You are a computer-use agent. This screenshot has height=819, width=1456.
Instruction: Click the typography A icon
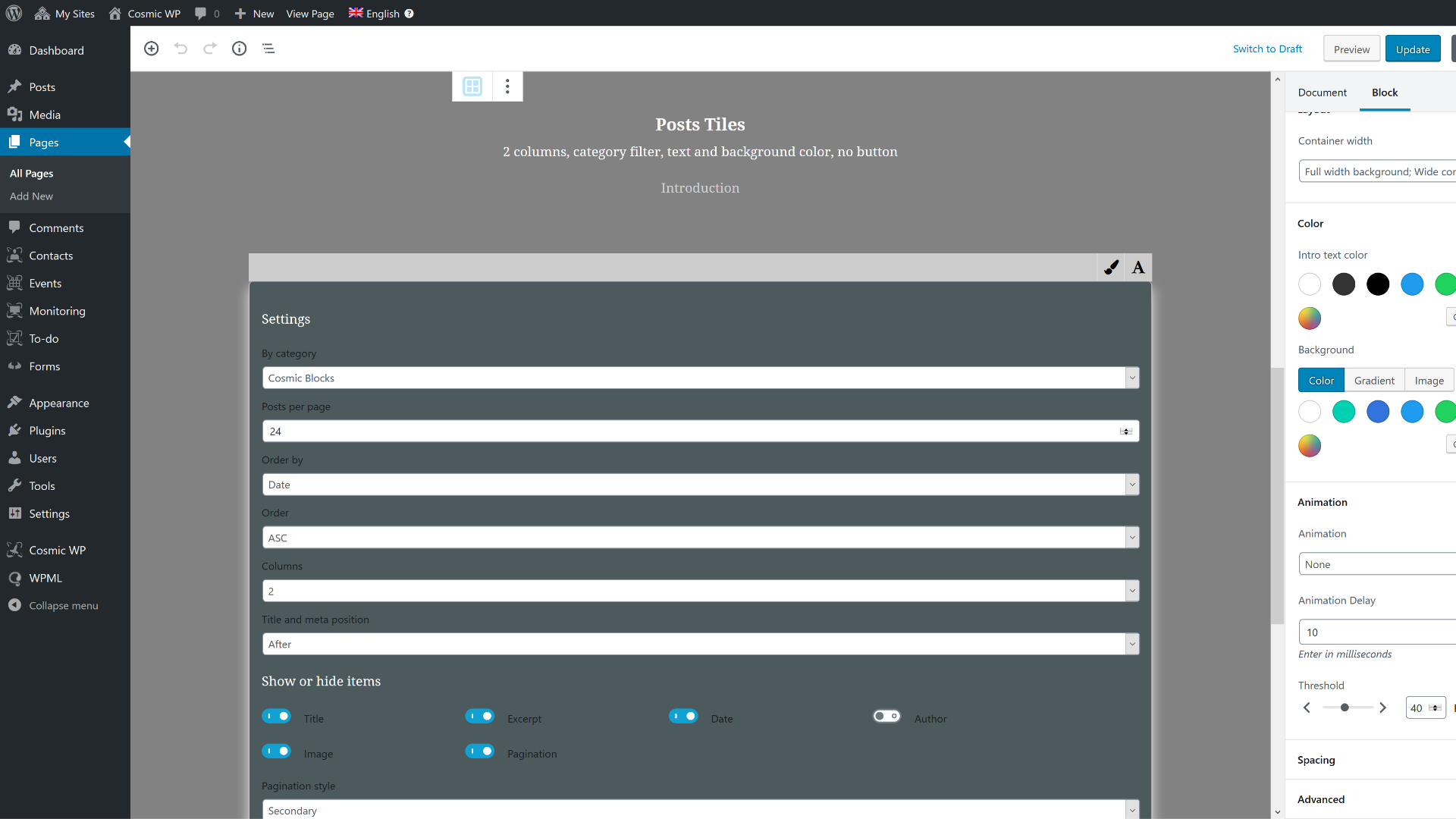[x=1138, y=267]
